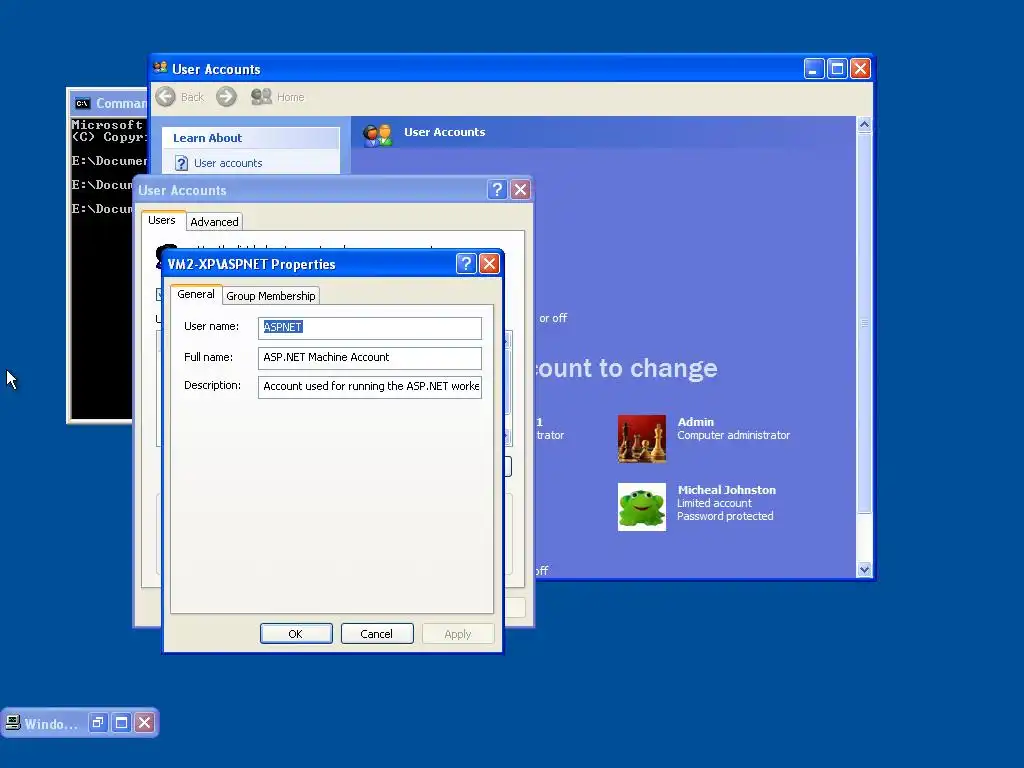Click scroll down arrow in User Accounts window
This screenshot has height=768, width=1024.
point(864,569)
